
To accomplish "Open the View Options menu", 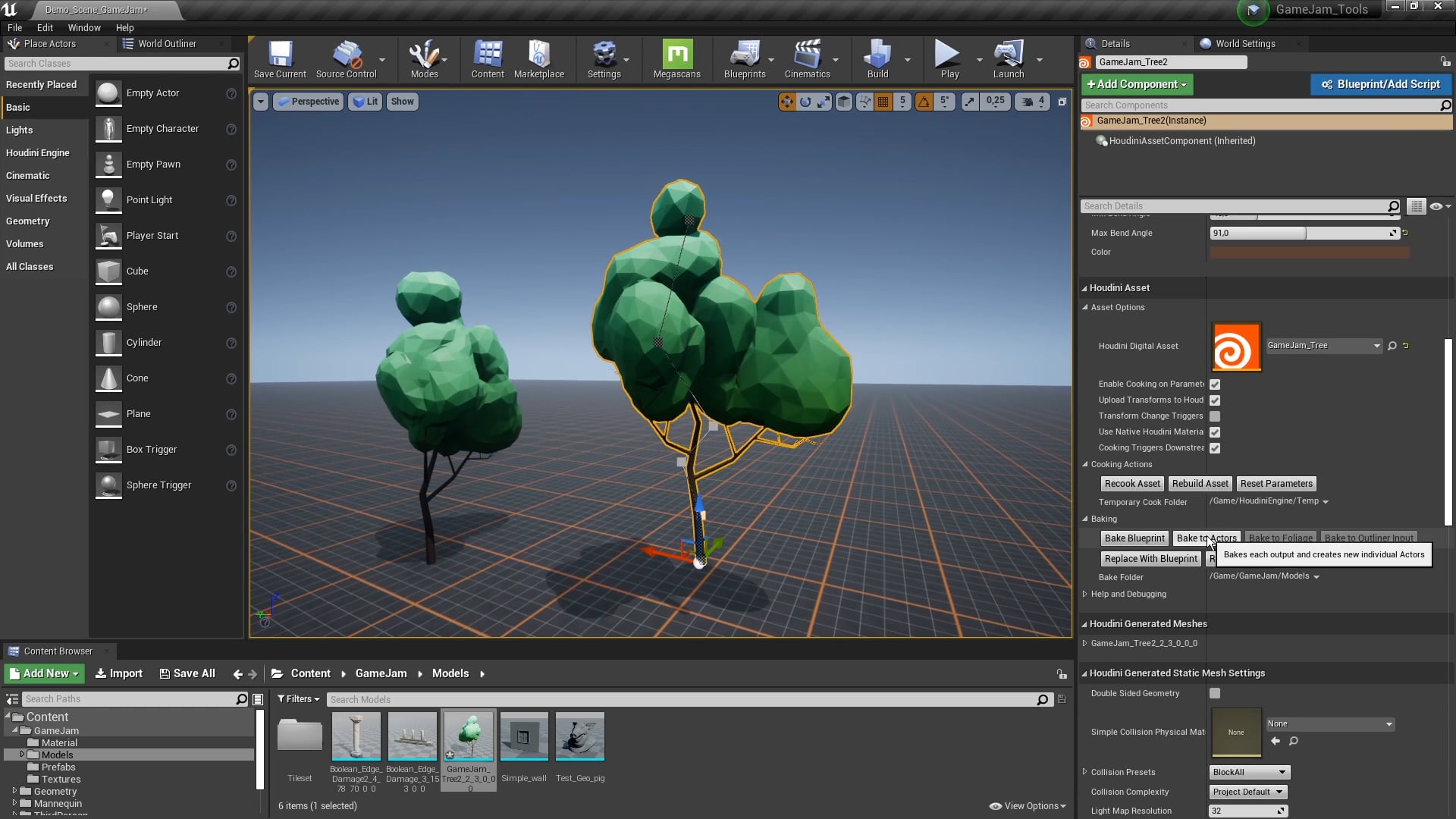I will tap(1028, 806).
